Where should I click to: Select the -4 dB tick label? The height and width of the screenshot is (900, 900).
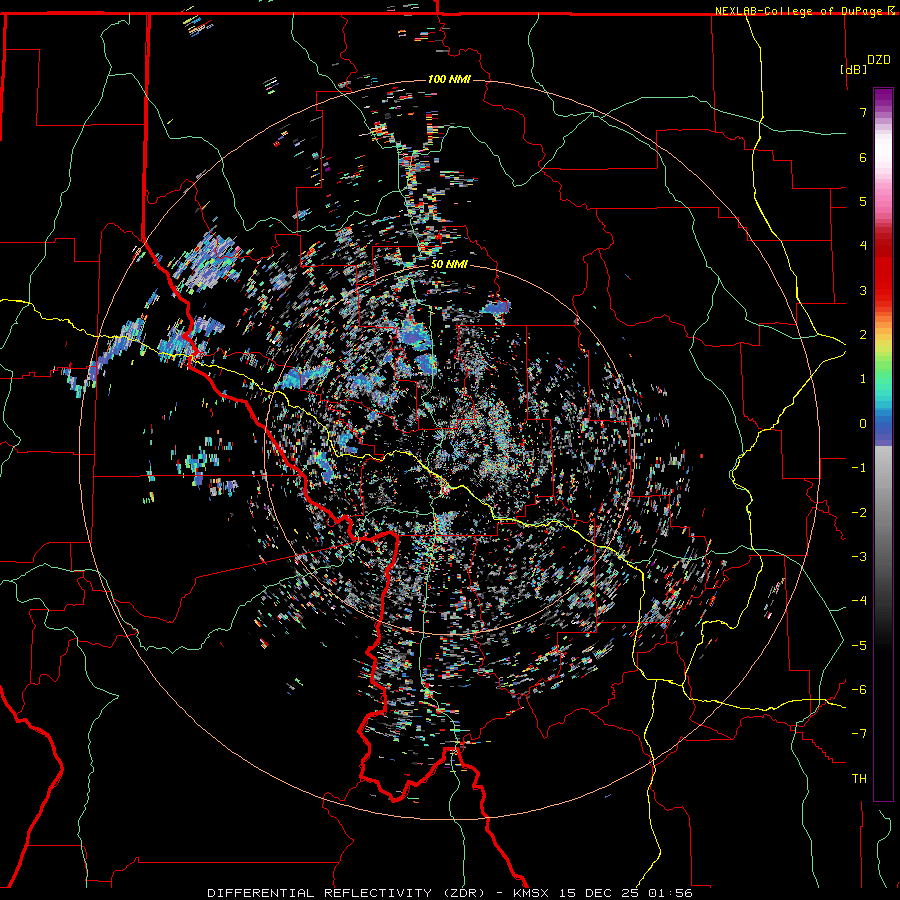859,601
